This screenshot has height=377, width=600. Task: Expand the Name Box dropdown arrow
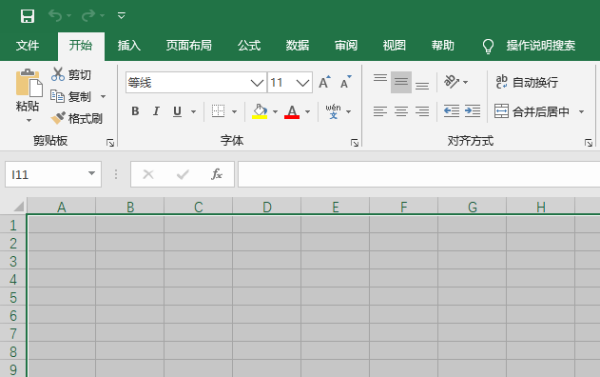[91, 173]
